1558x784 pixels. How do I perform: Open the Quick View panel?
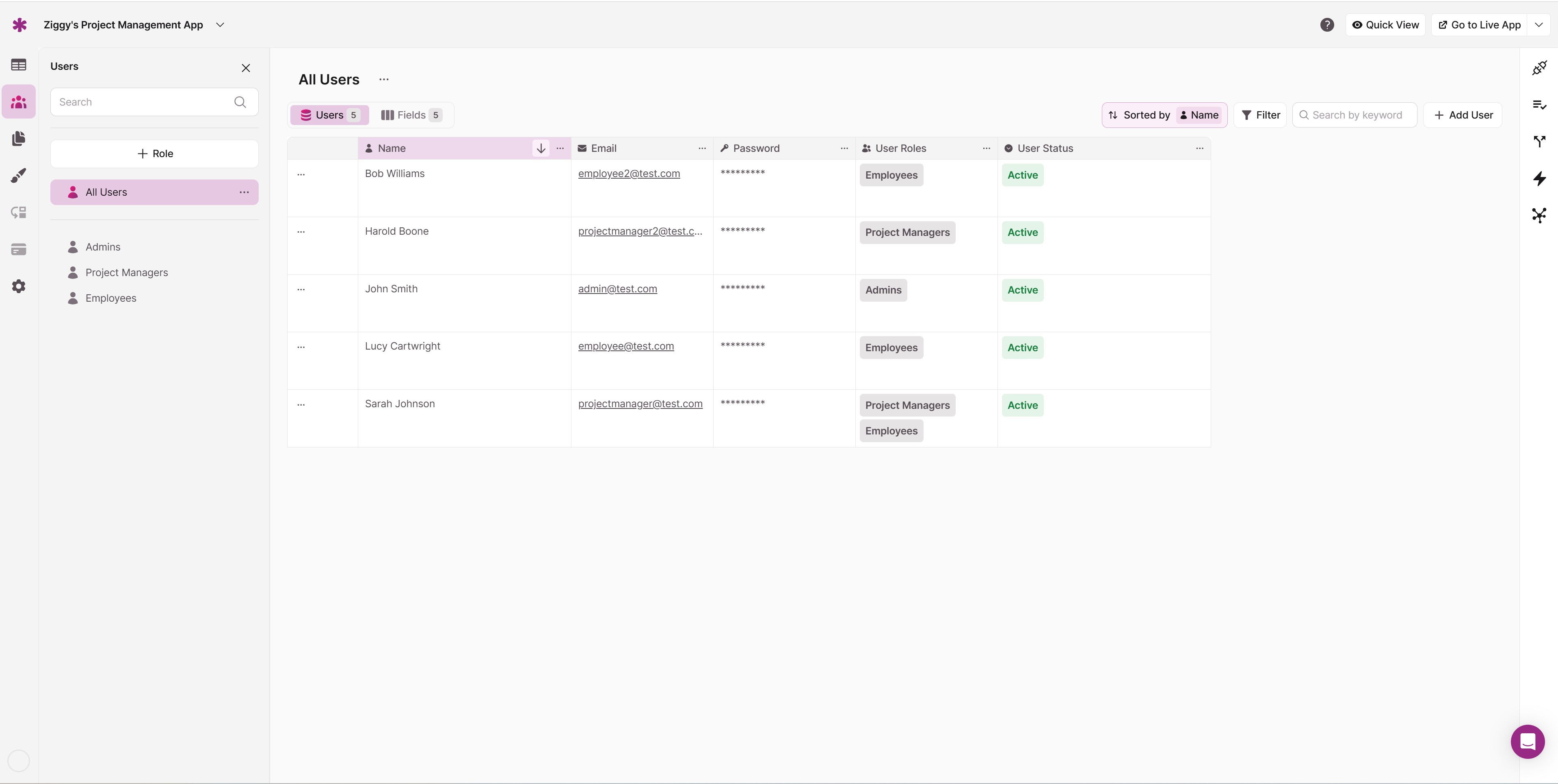(x=1385, y=24)
